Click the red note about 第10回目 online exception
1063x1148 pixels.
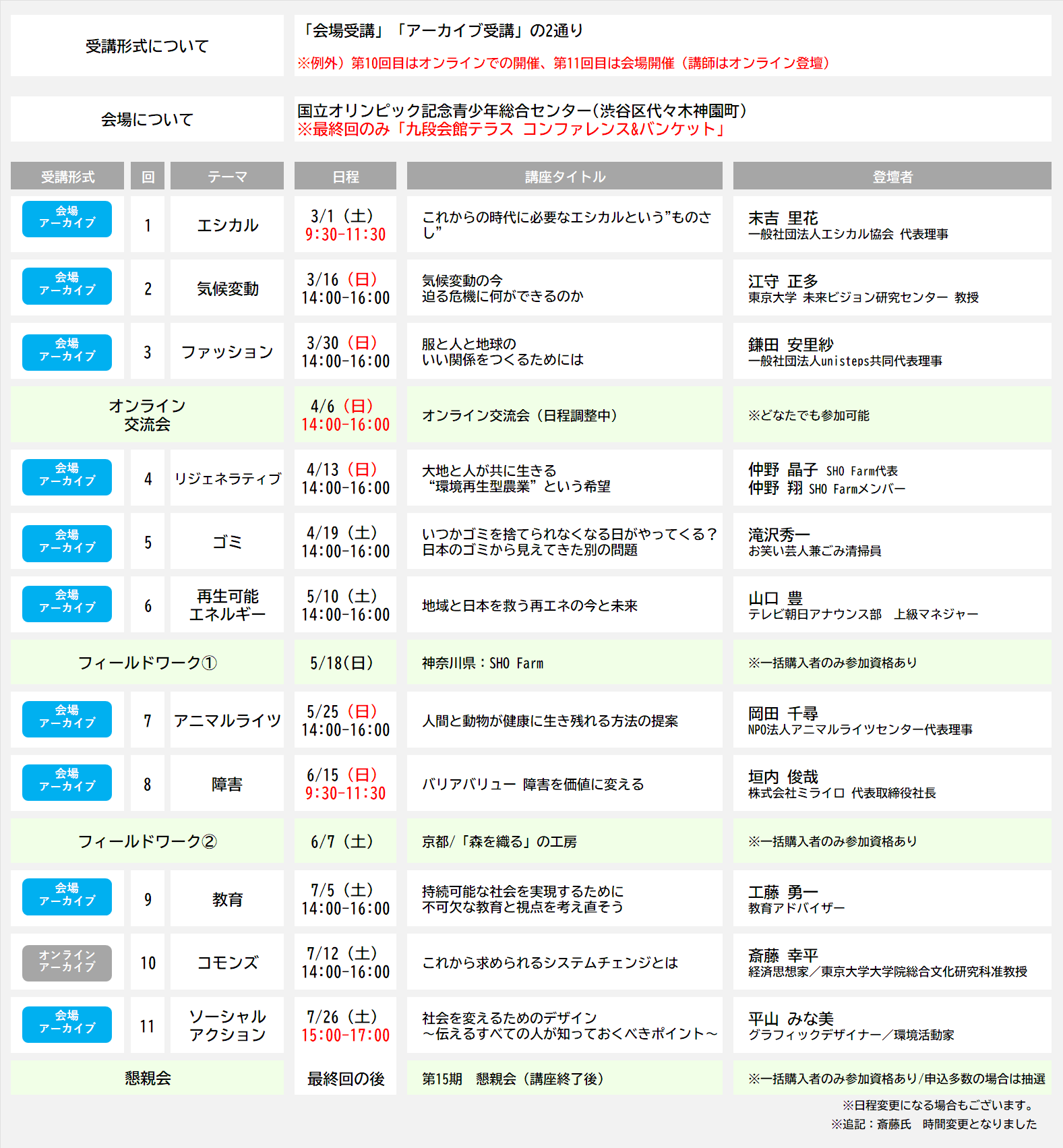(565, 63)
